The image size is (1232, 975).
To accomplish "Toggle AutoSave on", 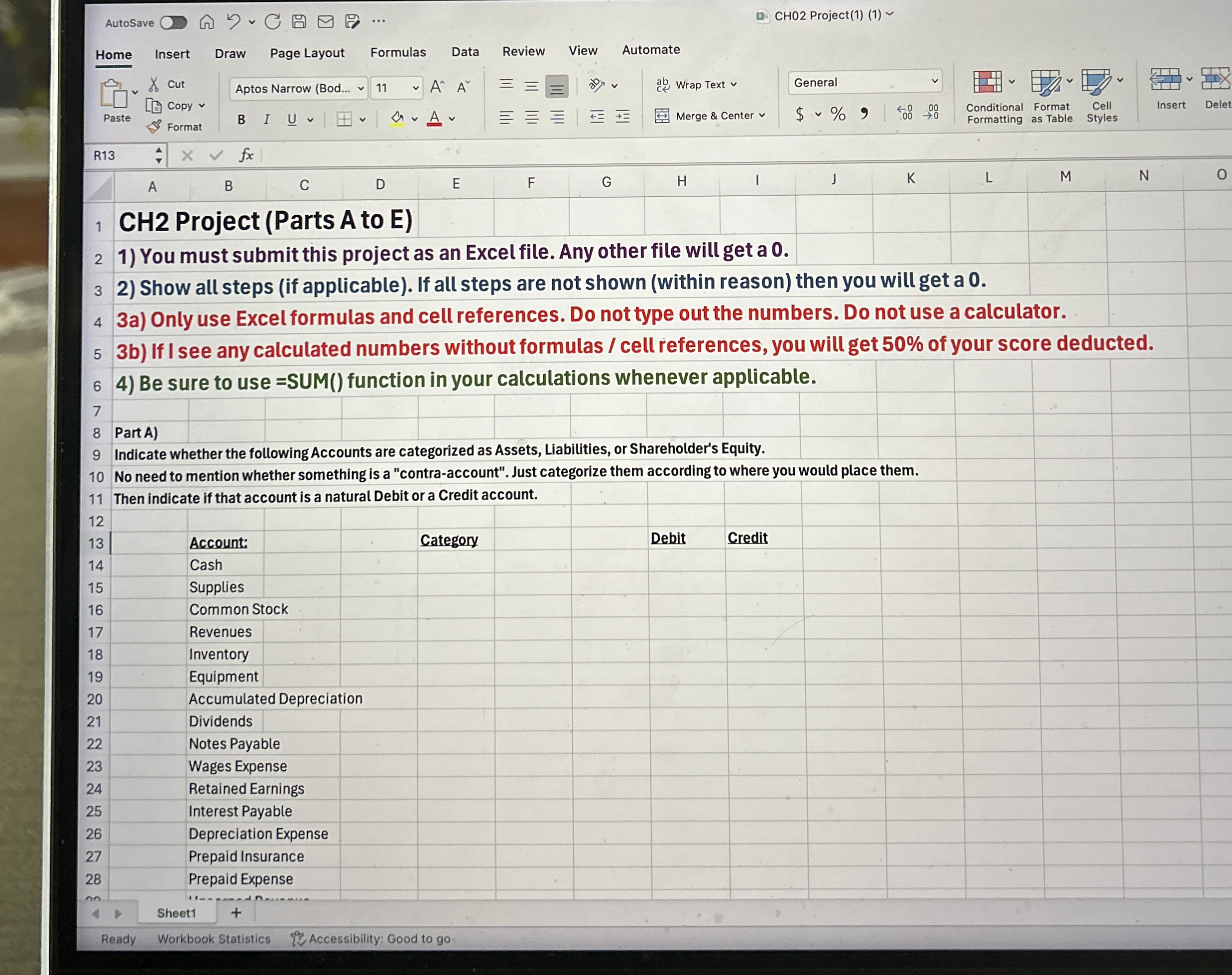I will coord(174,22).
